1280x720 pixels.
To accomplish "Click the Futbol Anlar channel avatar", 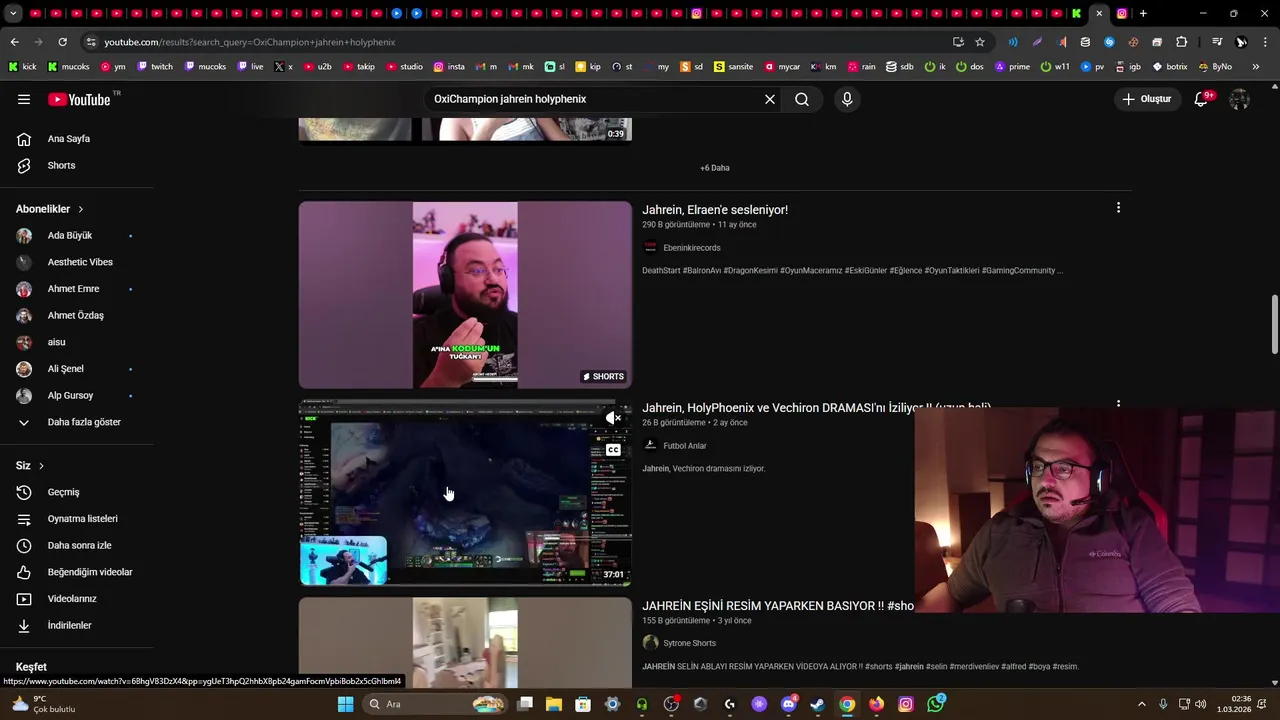I will tap(650, 445).
